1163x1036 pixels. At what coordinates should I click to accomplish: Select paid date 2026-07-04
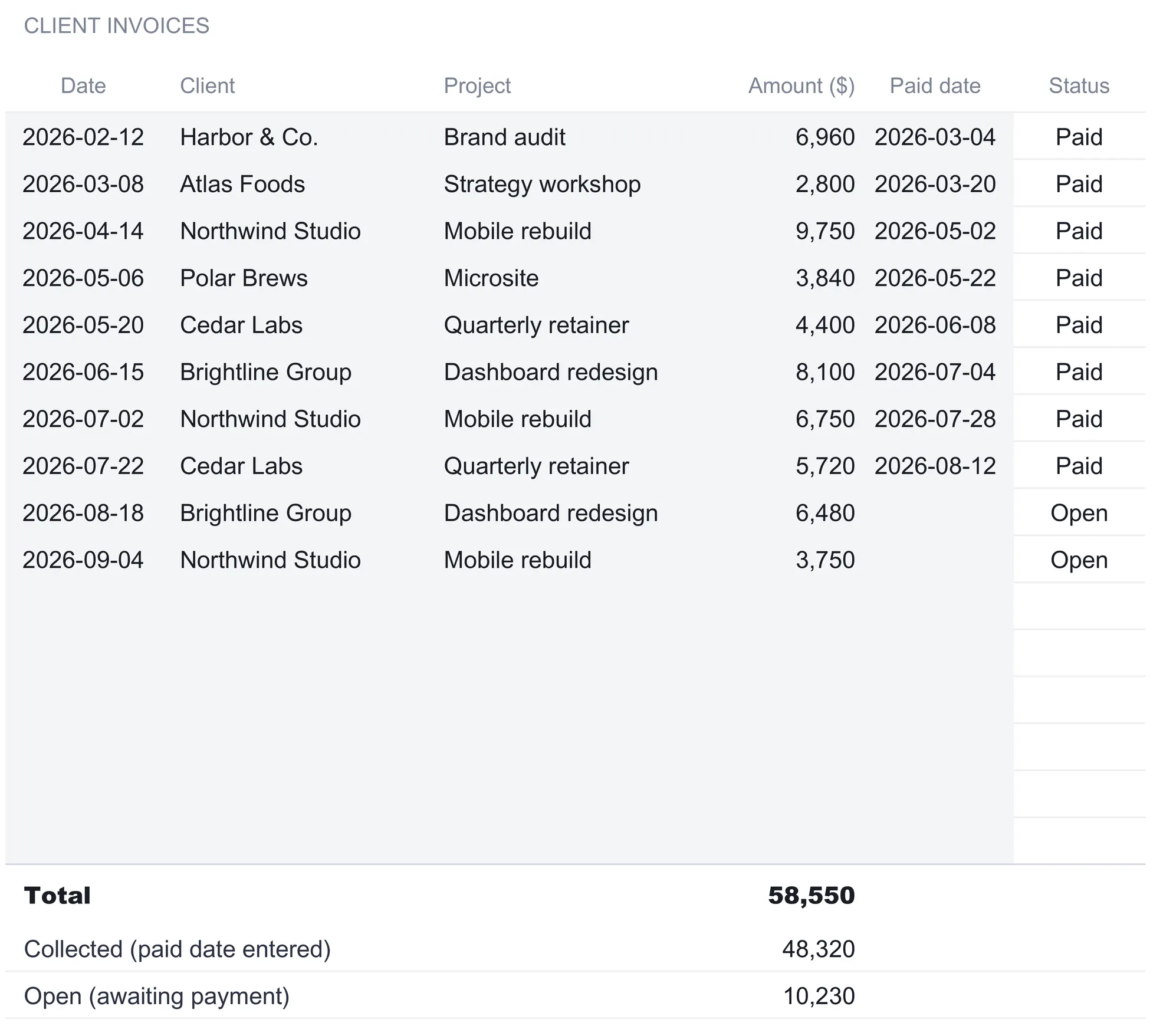pyautogui.click(x=935, y=372)
